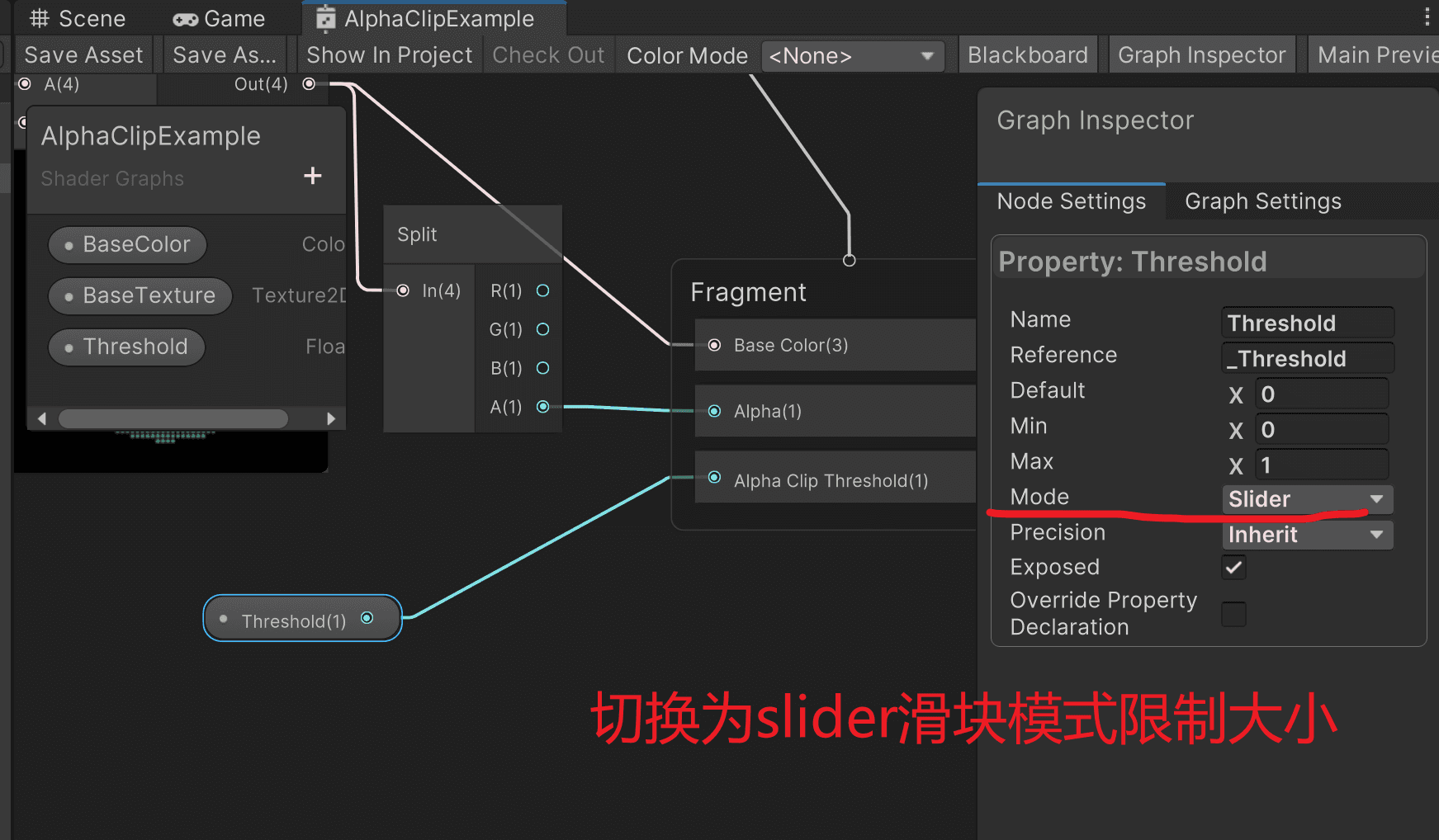Click the blackboard scroll left arrow
This screenshot has width=1439, height=840.
tap(41, 418)
